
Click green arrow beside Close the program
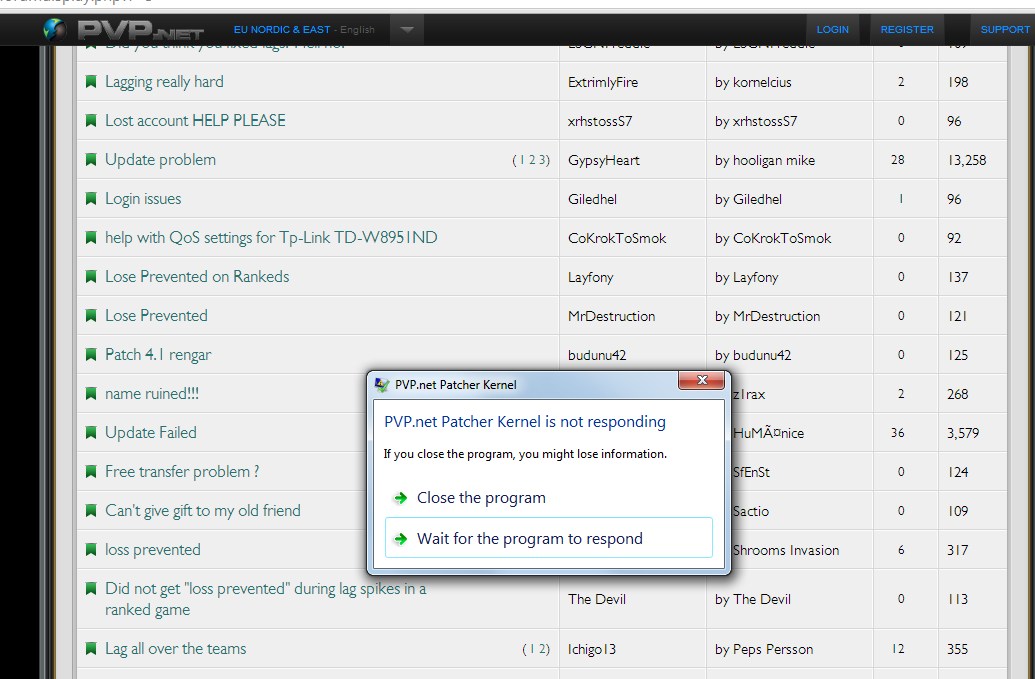coord(400,498)
